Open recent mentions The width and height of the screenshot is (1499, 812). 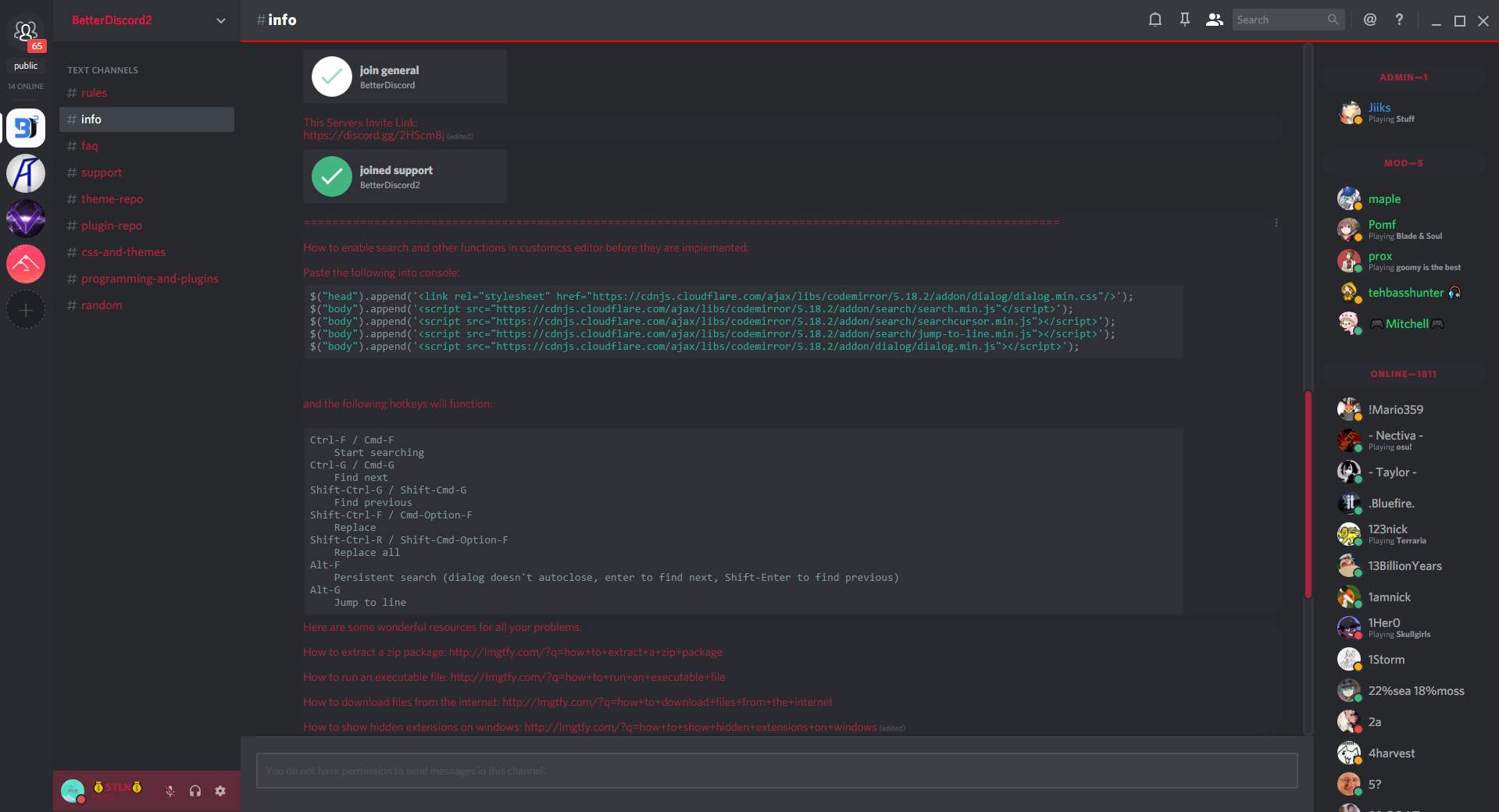click(x=1369, y=20)
